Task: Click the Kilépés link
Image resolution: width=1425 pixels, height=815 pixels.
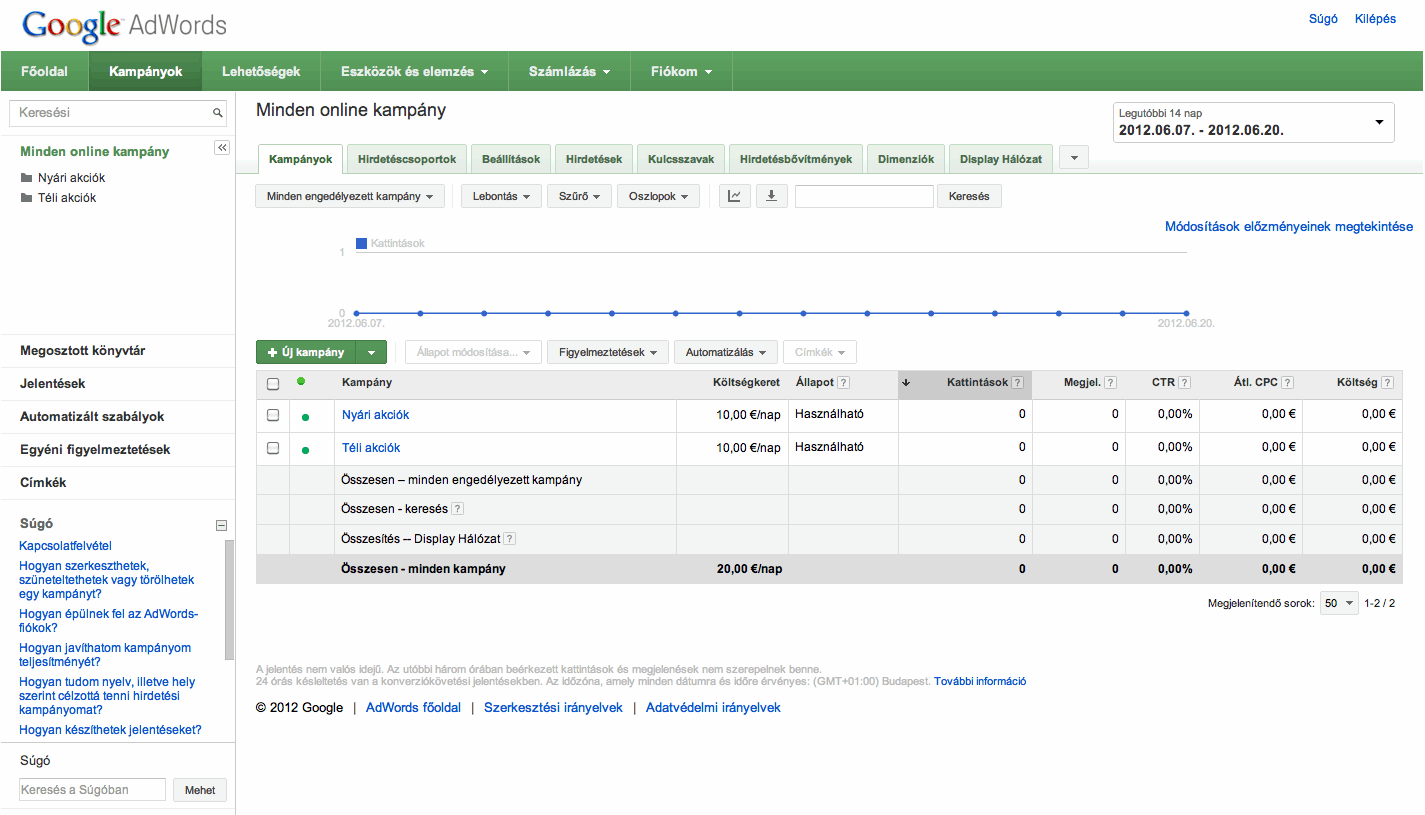Action: pos(1375,19)
